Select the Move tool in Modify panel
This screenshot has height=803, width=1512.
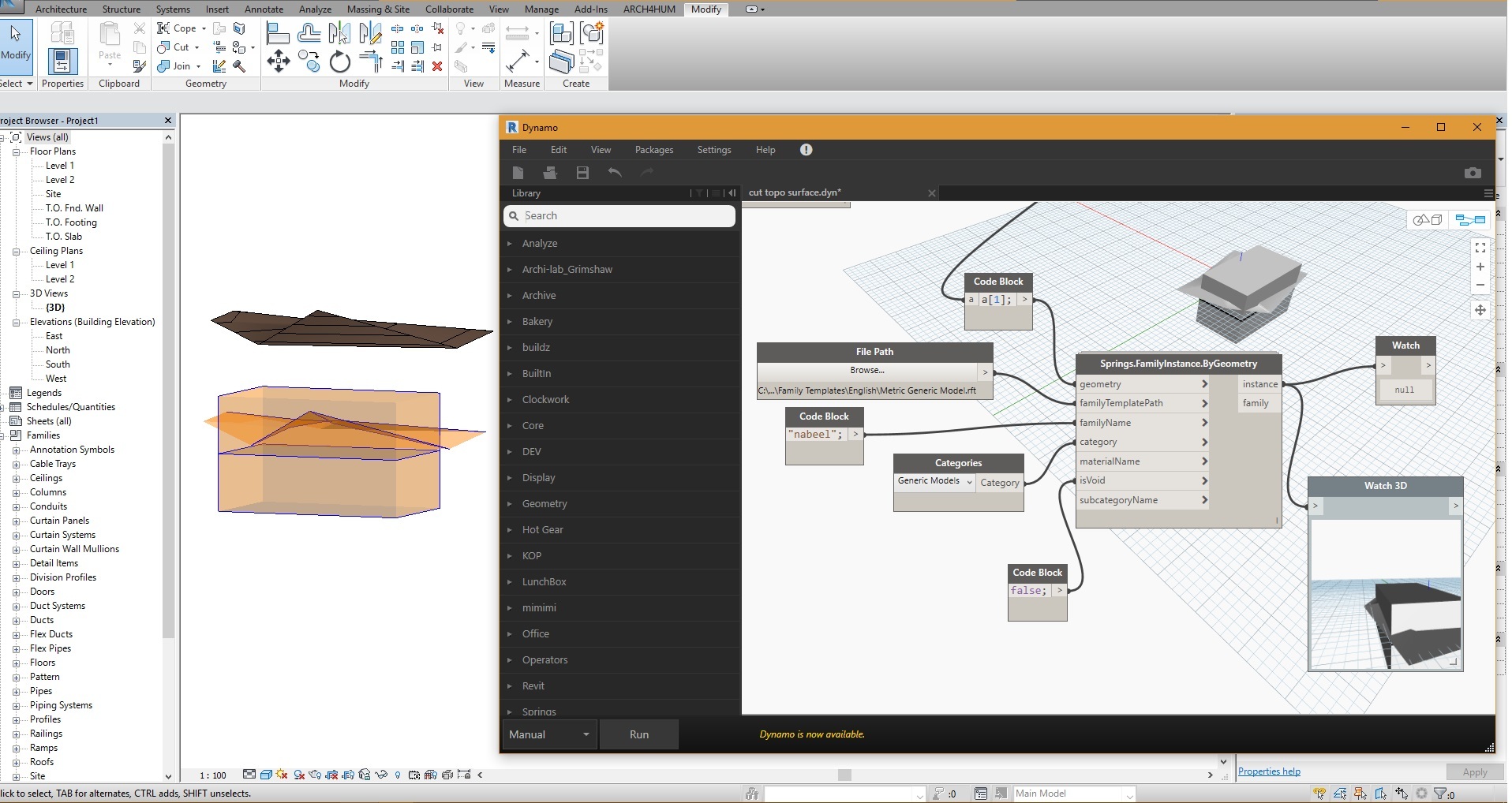tap(278, 62)
